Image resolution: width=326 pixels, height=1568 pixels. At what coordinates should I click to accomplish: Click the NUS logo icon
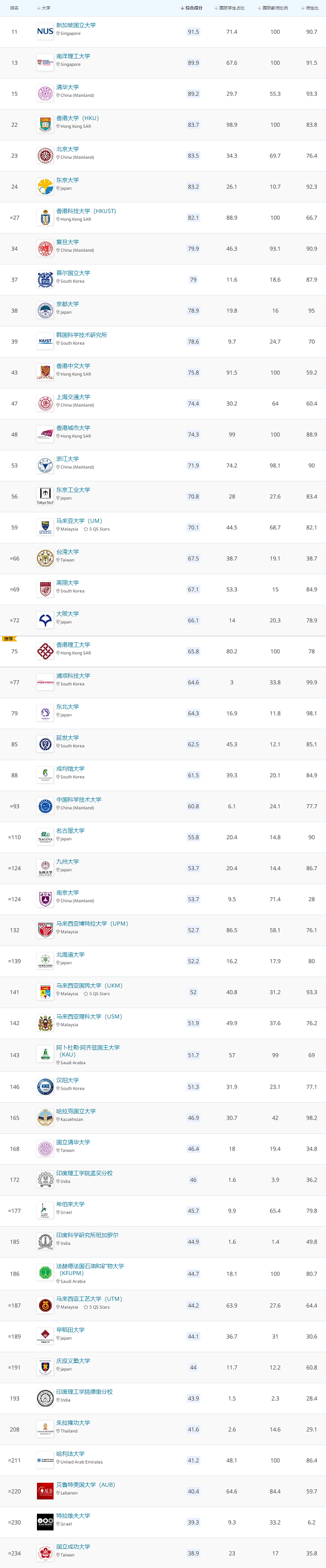pyautogui.click(x=45, y=31)
